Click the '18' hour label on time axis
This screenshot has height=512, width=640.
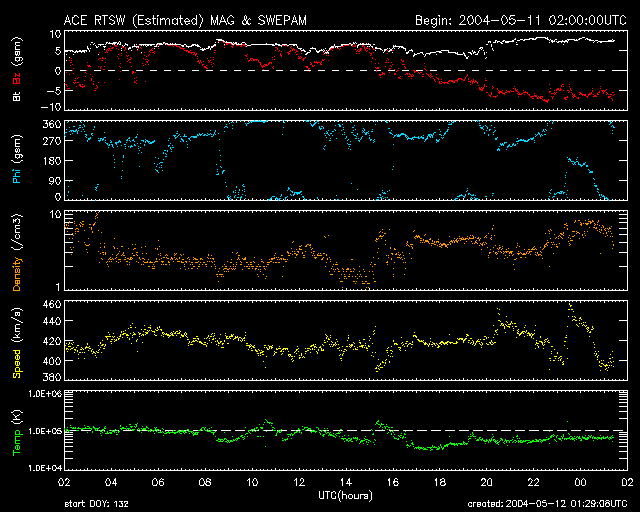point(440,482)
